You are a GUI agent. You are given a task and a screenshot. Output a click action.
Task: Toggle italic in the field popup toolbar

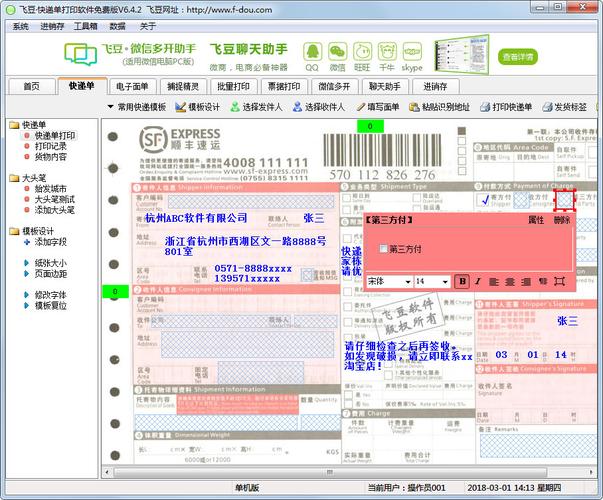[478, 282]
